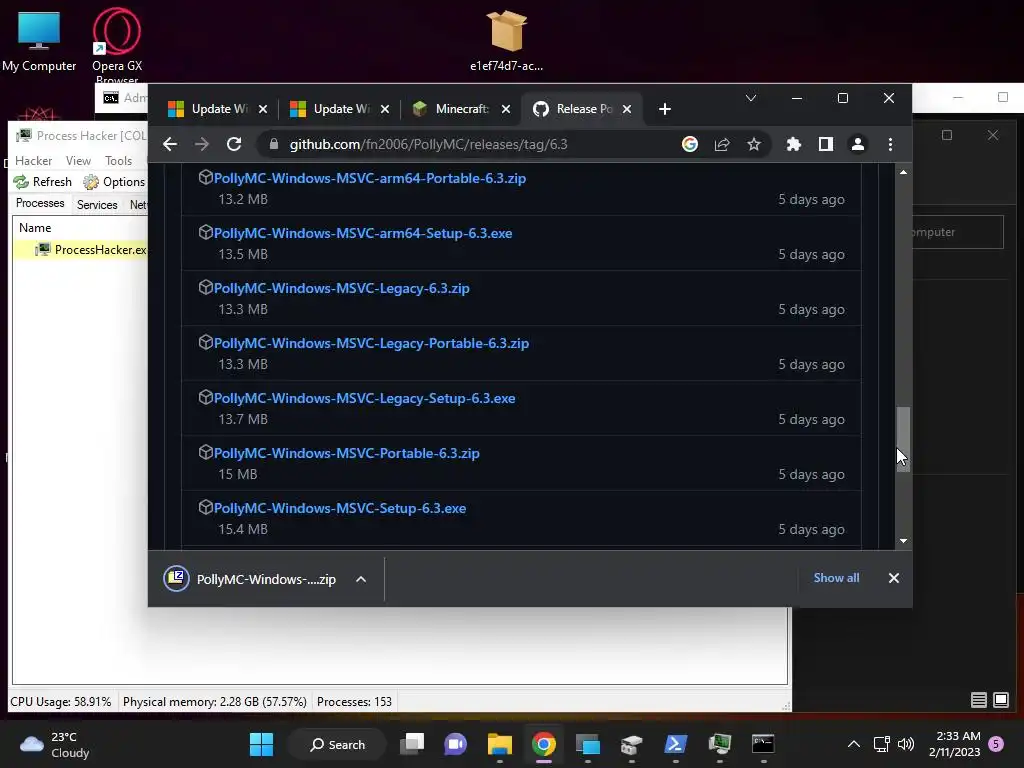Open Hacker menu in Process Hacker
The height and width of the screenshot is (768, 1024).
coord(33,161)
